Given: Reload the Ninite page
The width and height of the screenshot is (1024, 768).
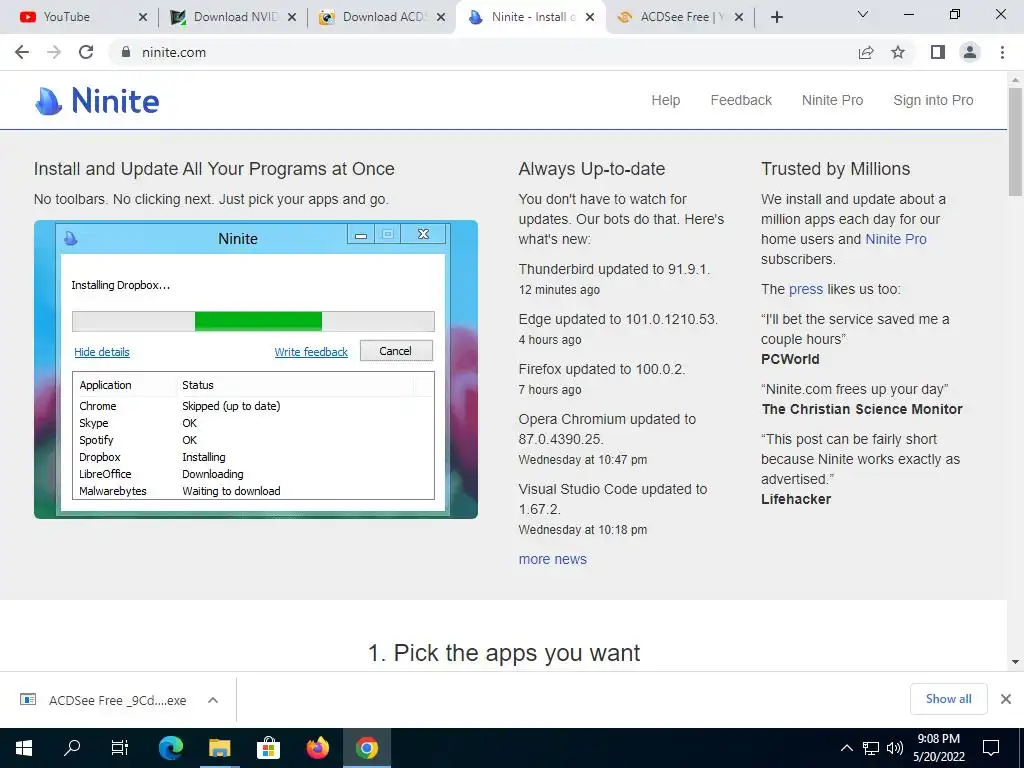Looking at the screenshot, I should pyautogui.click(x=86, y=52).
